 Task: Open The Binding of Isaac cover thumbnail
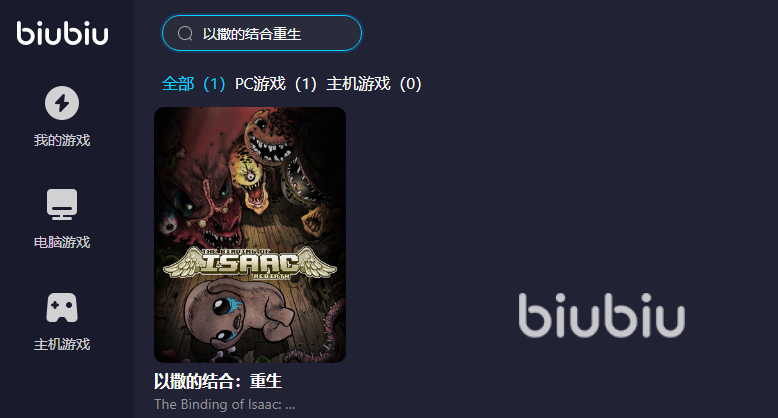250,235
